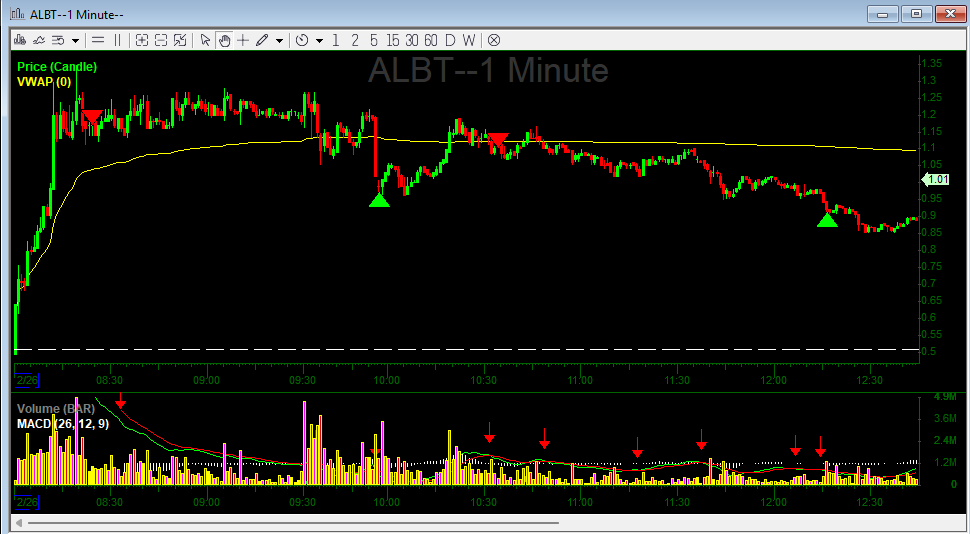The width and height of the screenshot is (970, 534).
Task: Switch to 5 minute timeframe
Action: 374,40
